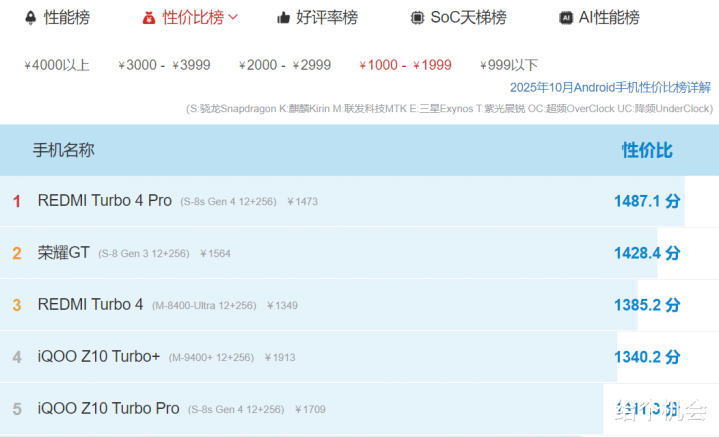Click the 1487.1 分 score
The width and height of the screenshot is (719, 437).
tap(647, 201)
